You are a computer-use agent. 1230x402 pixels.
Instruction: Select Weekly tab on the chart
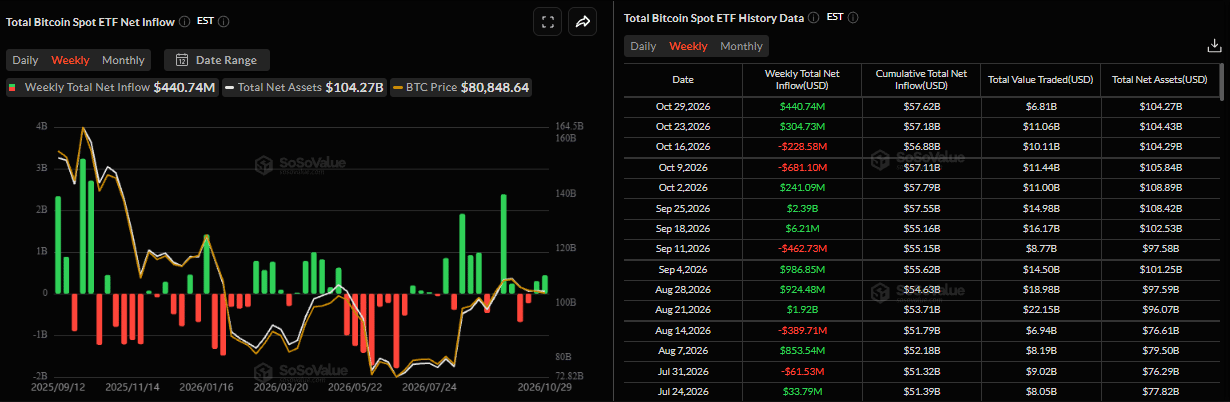coord(70,60)
